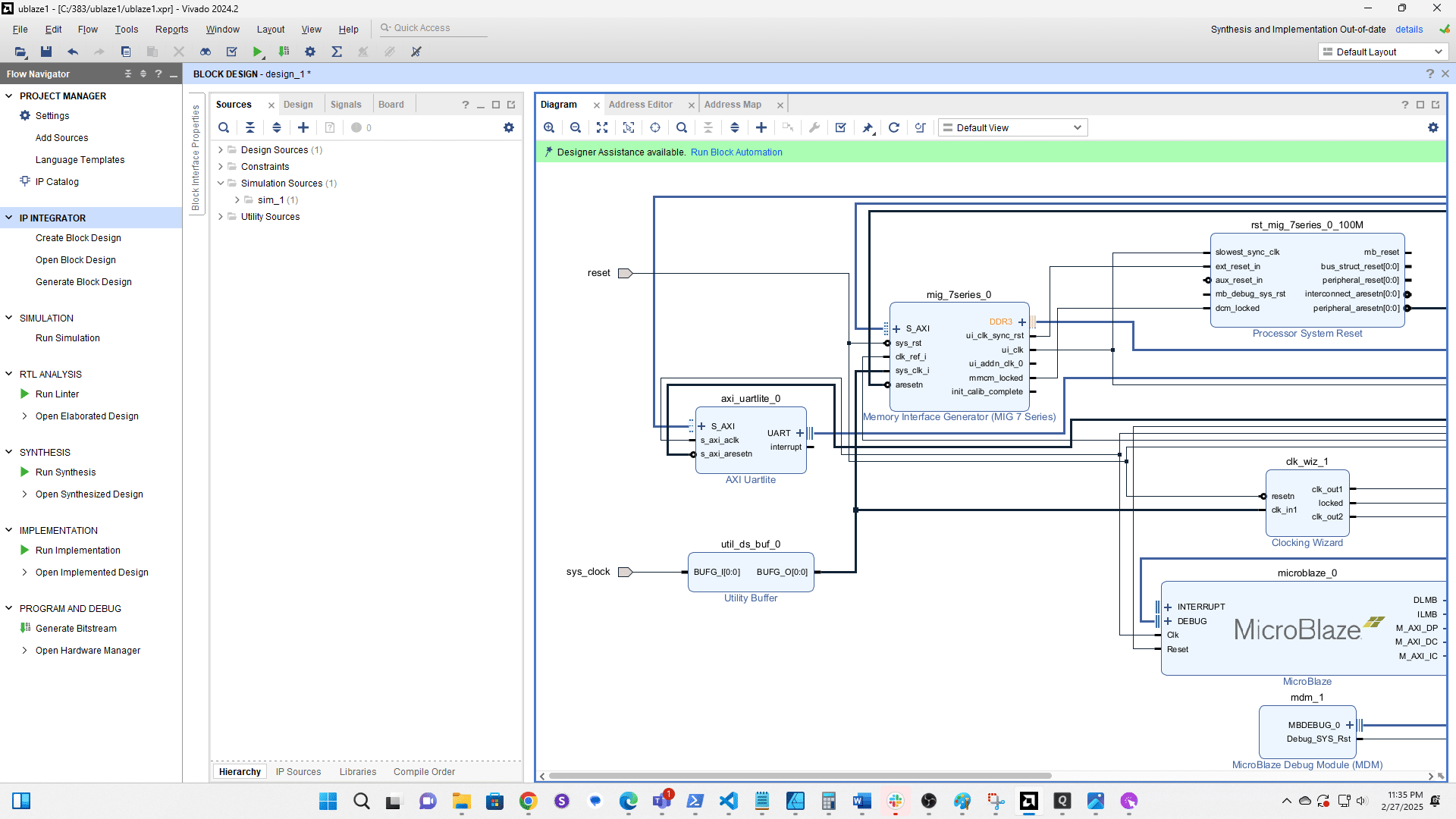Save project with the floppy disk icon
The width and height of the screenshot is (1456, 819).
[x=46, y=52]
